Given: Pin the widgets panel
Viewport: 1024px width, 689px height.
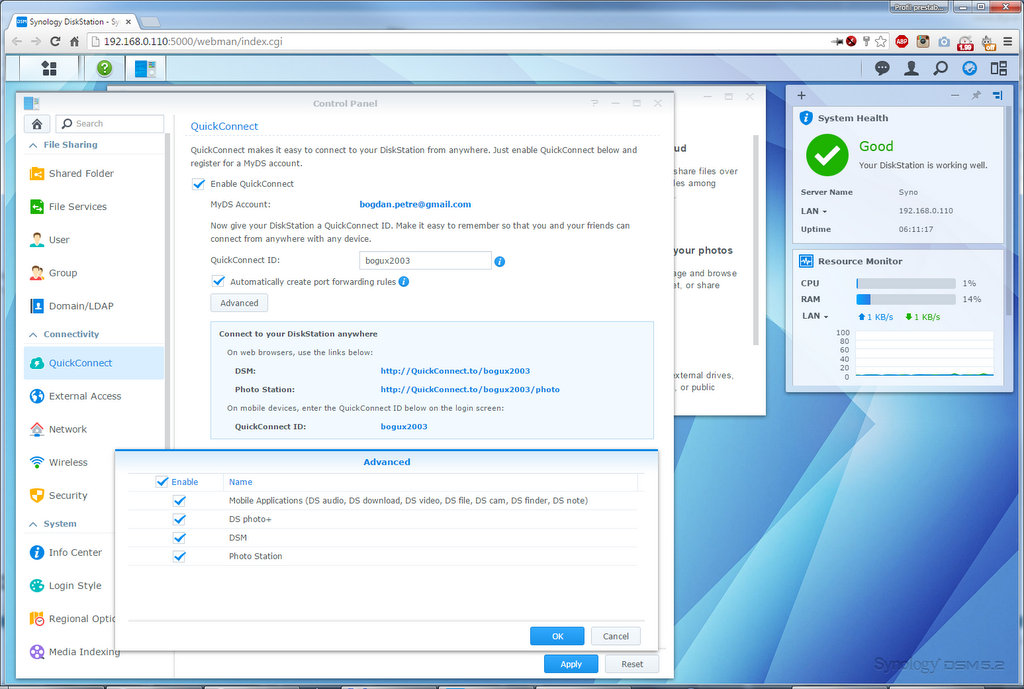Looking at the screenshot, I should [976, 95].
